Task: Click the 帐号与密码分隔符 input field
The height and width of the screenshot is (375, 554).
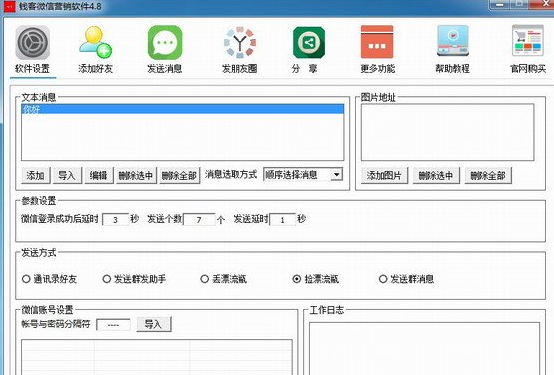Action: coord(113,325)
